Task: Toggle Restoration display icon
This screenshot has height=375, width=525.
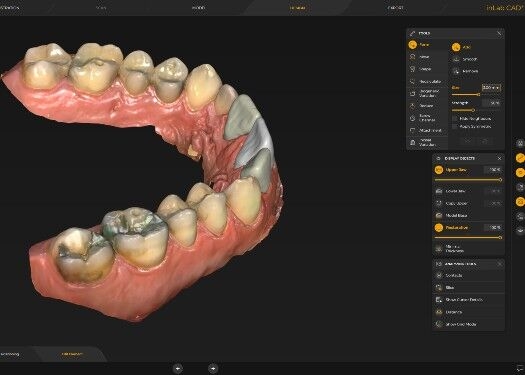Action: [x=439, y=228]
